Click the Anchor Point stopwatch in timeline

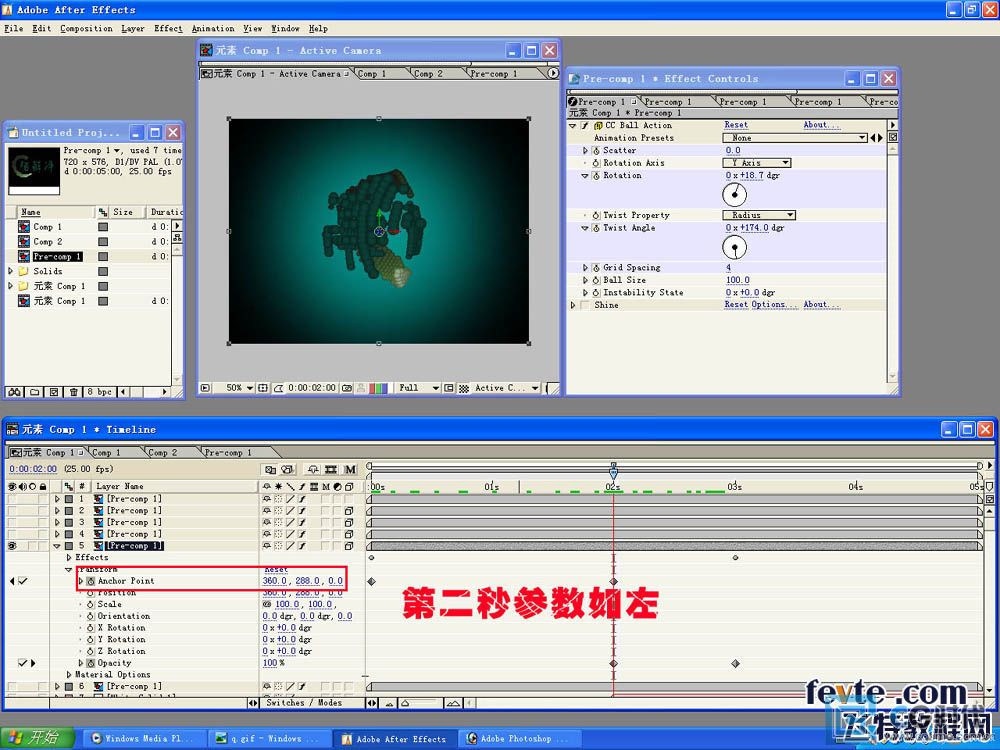[91, 581]
